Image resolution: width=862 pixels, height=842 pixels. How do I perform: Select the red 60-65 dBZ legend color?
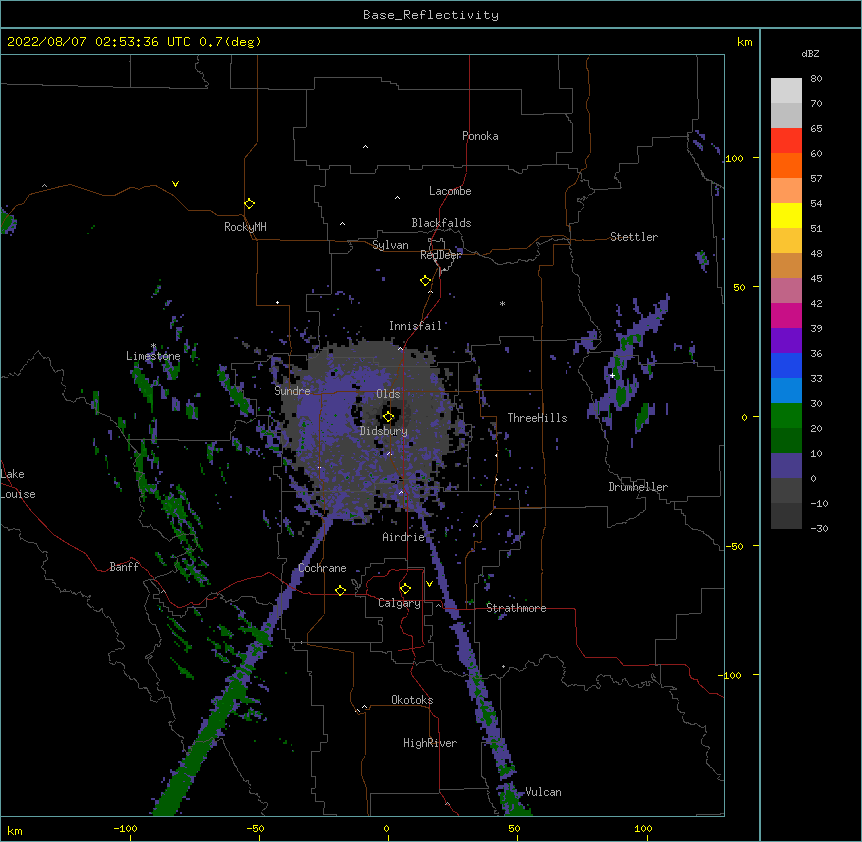pos(786,141)
